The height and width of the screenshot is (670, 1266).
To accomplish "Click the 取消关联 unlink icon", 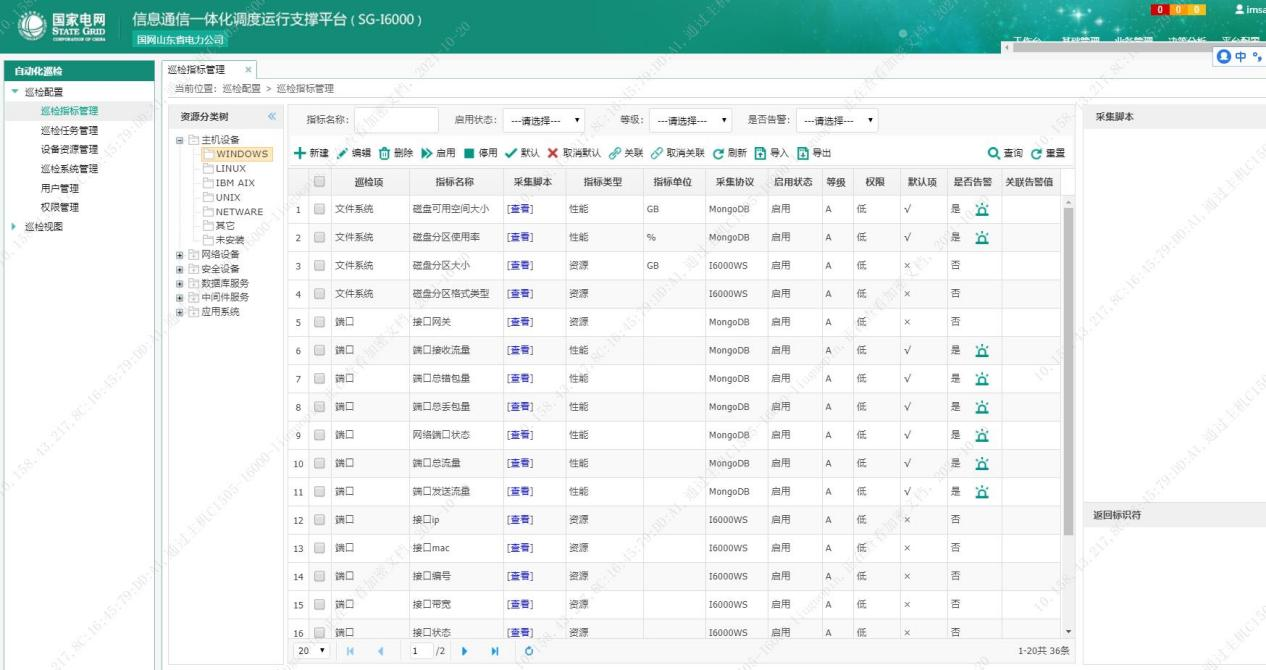I will click(657, 153).
